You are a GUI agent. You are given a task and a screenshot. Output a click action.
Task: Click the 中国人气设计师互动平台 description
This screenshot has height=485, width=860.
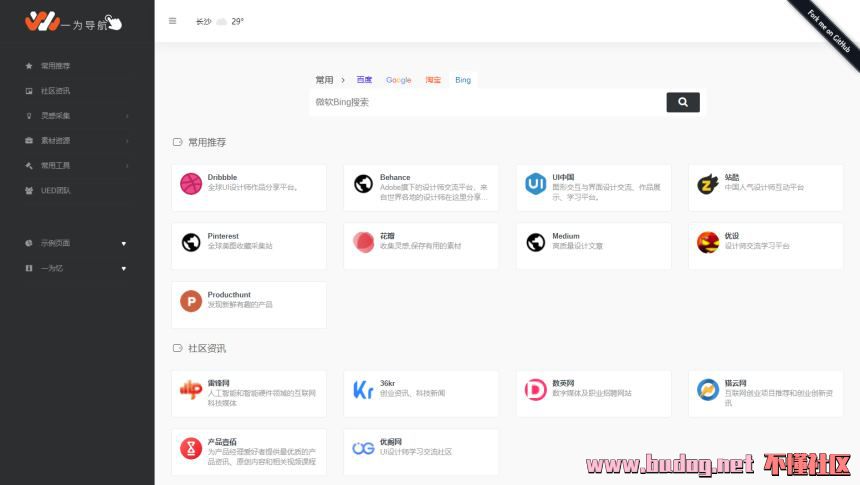(x=764, y=187)
